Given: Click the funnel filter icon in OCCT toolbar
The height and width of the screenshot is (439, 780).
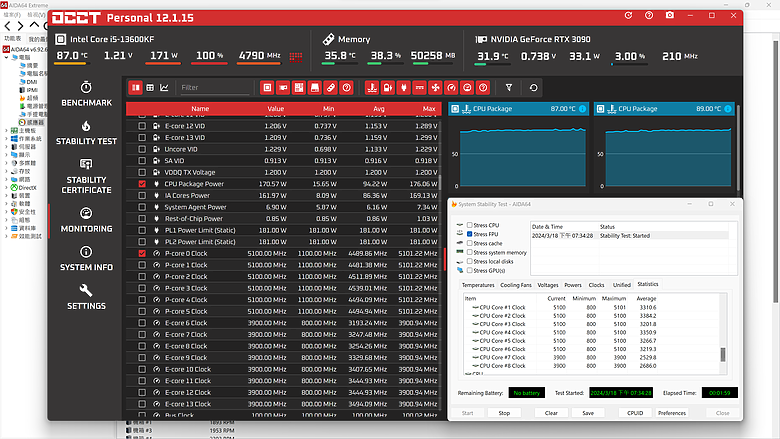Looking at the screenshot, I should pos(509,88).
